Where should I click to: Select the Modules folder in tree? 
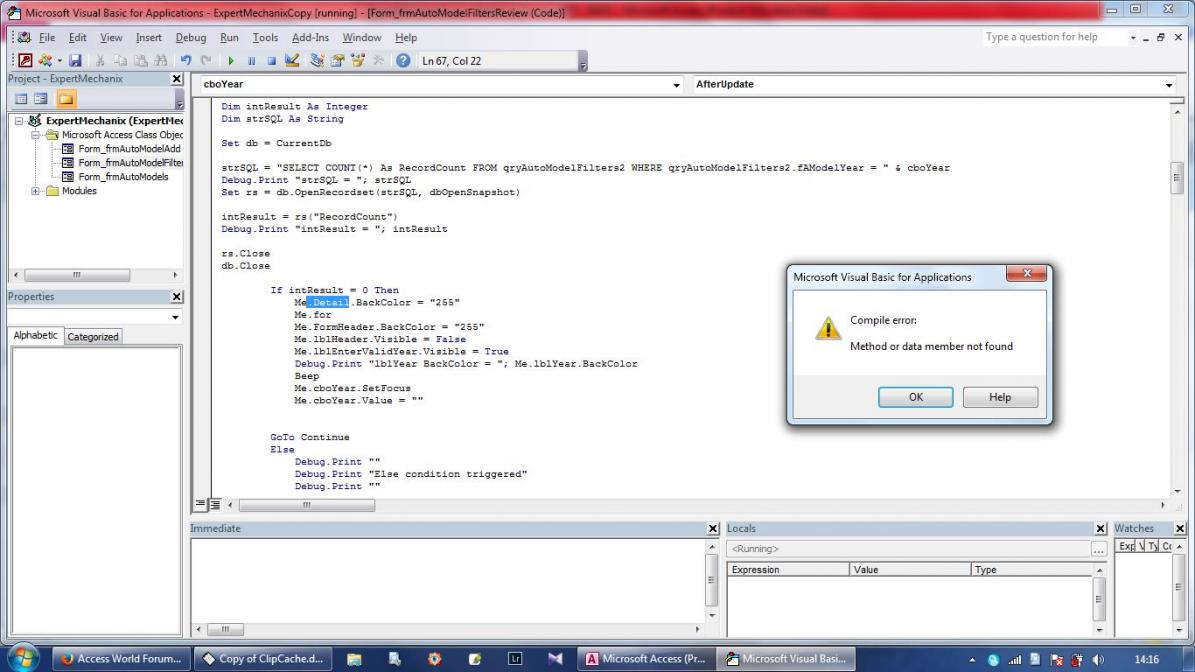(79, 191)
